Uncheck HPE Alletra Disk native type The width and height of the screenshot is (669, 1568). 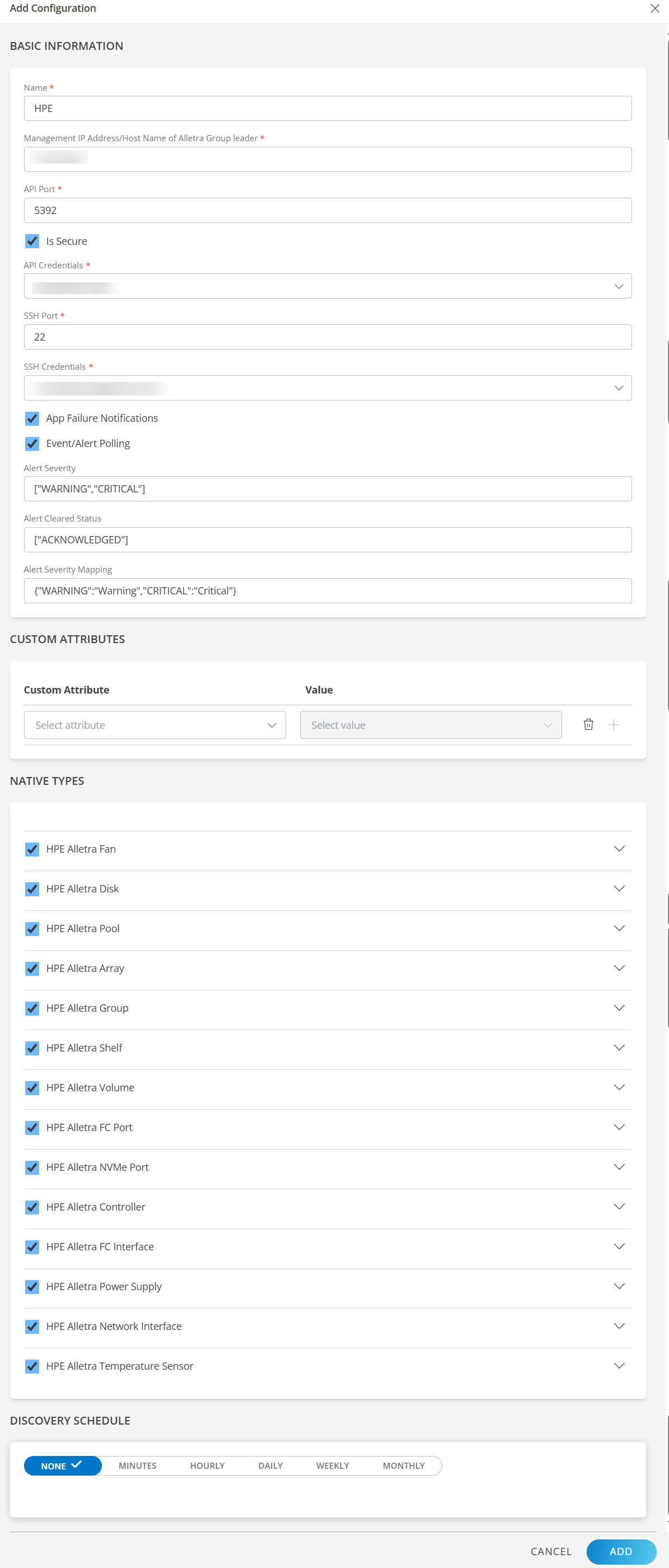(x=32, y=888)
